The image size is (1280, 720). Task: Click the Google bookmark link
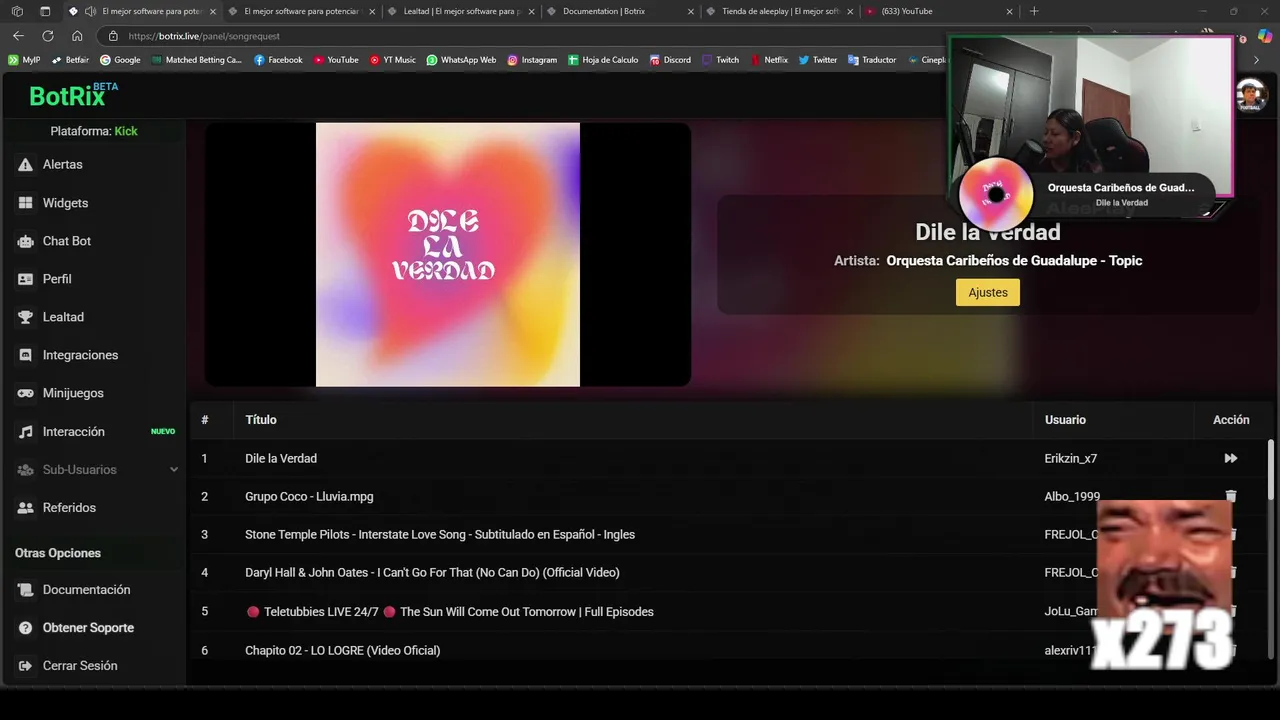119,60
